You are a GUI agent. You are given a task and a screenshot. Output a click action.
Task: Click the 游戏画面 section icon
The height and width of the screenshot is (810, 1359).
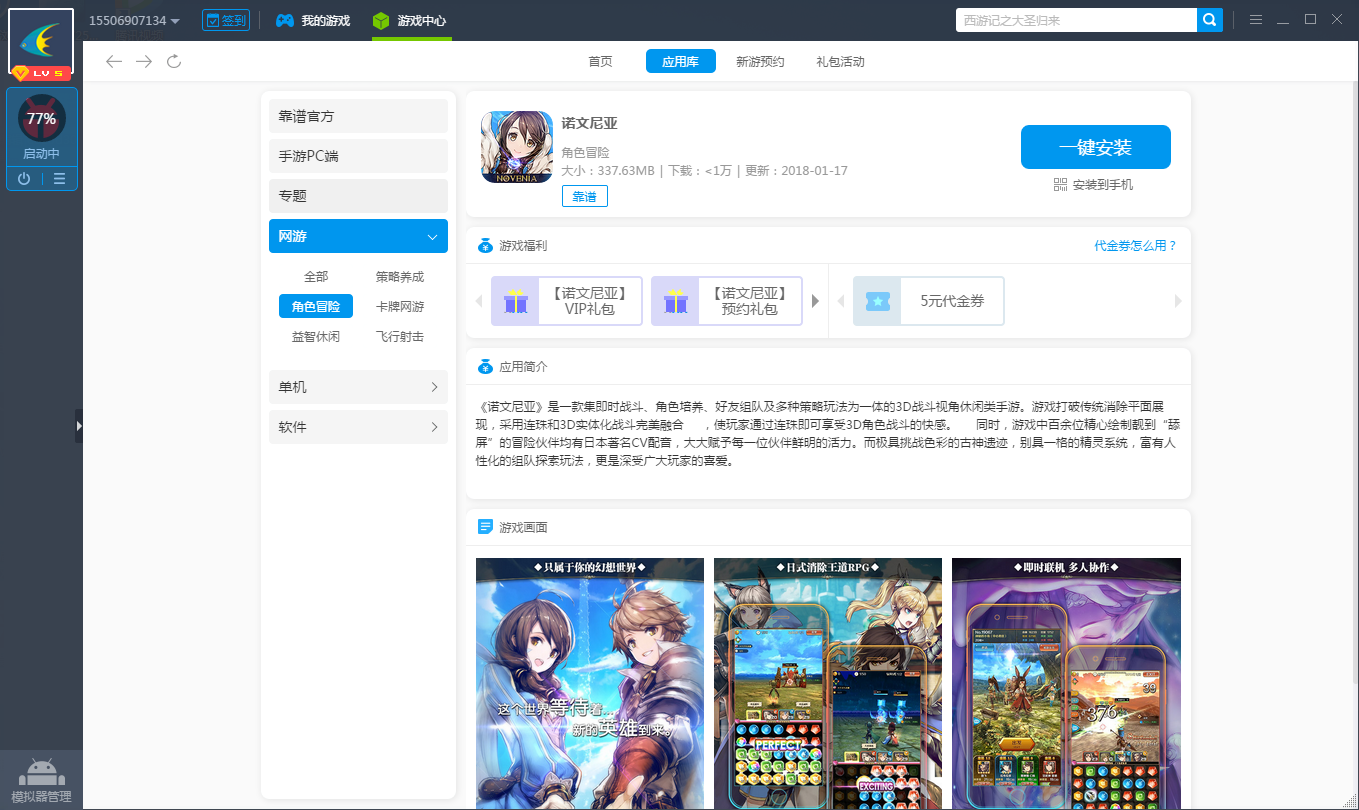[485, 527]
